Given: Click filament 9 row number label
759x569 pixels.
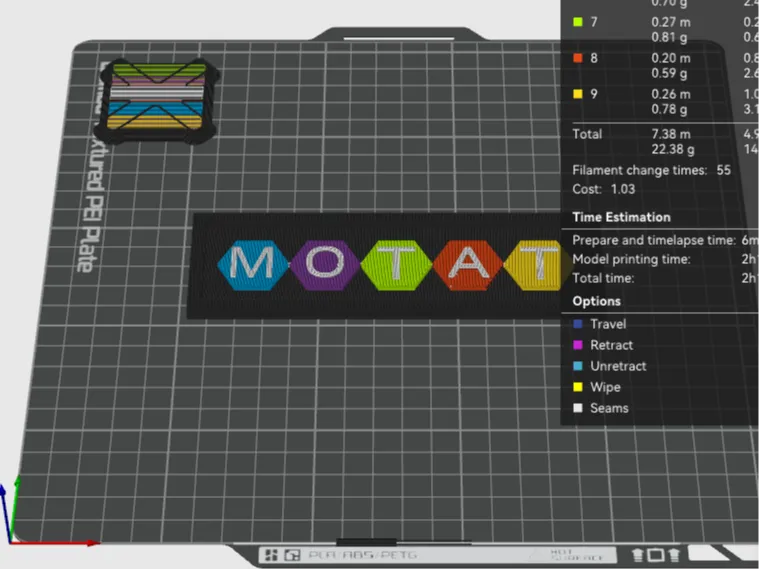Looking at the screenshot, I should (594, 94).
